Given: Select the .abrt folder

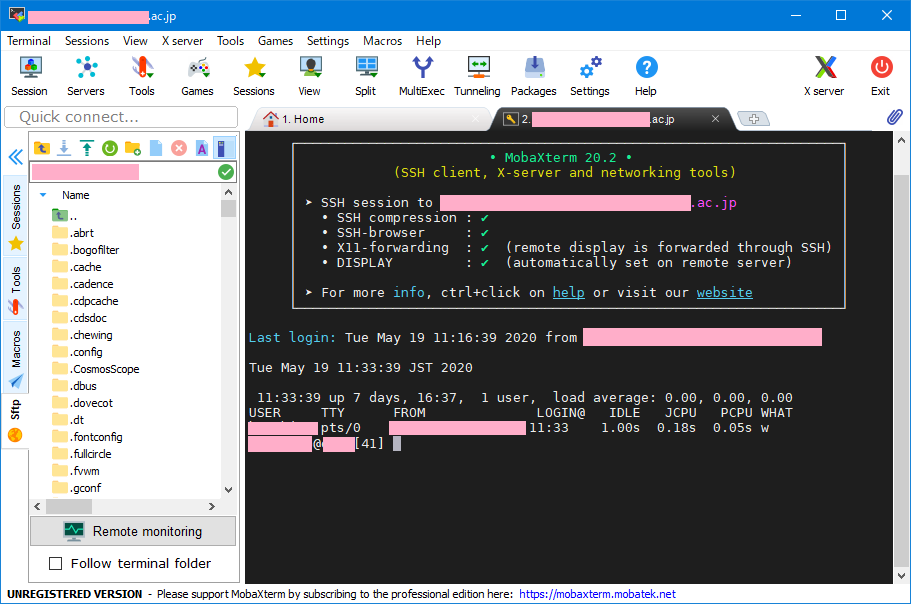Looking at the screenshot, I should coord(73,233).
